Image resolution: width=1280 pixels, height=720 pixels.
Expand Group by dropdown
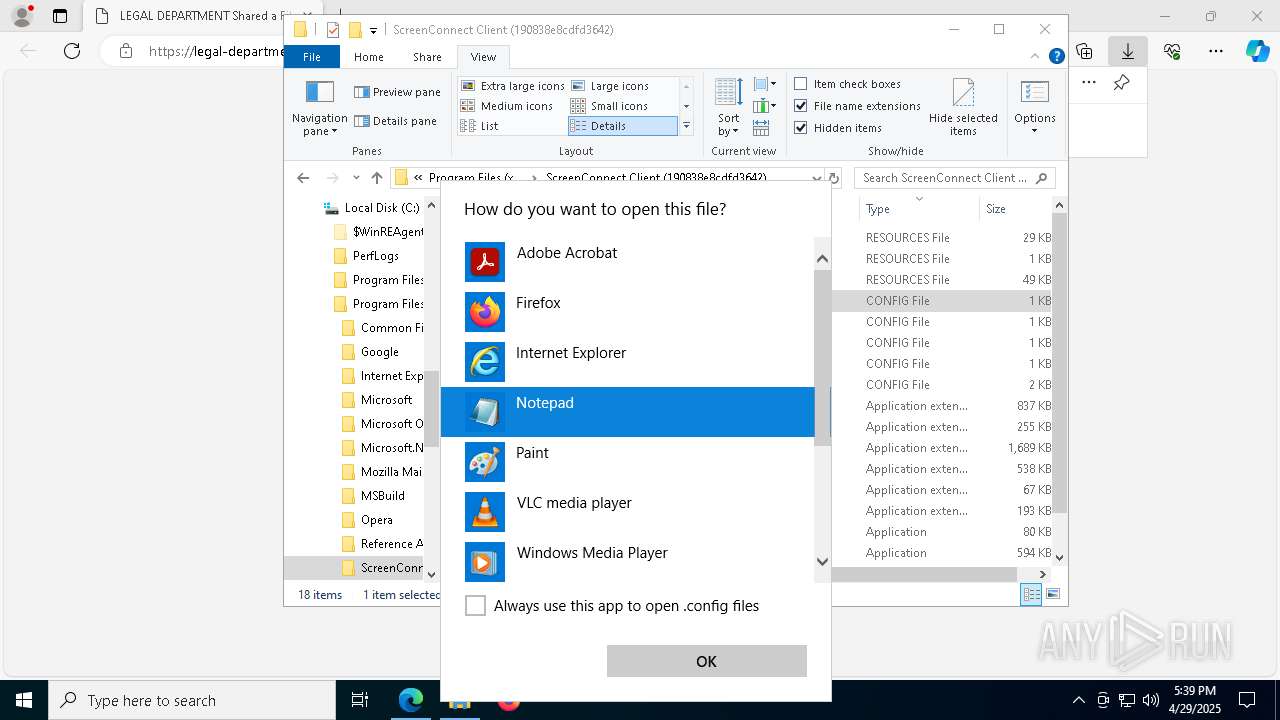click(x=765, y=84)
